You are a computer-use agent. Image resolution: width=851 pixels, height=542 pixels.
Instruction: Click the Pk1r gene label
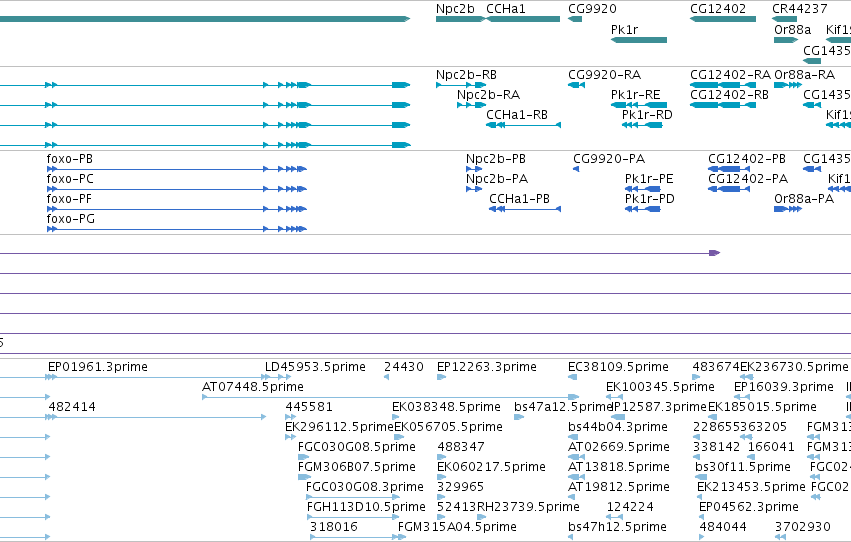click(x=624, y=29)
